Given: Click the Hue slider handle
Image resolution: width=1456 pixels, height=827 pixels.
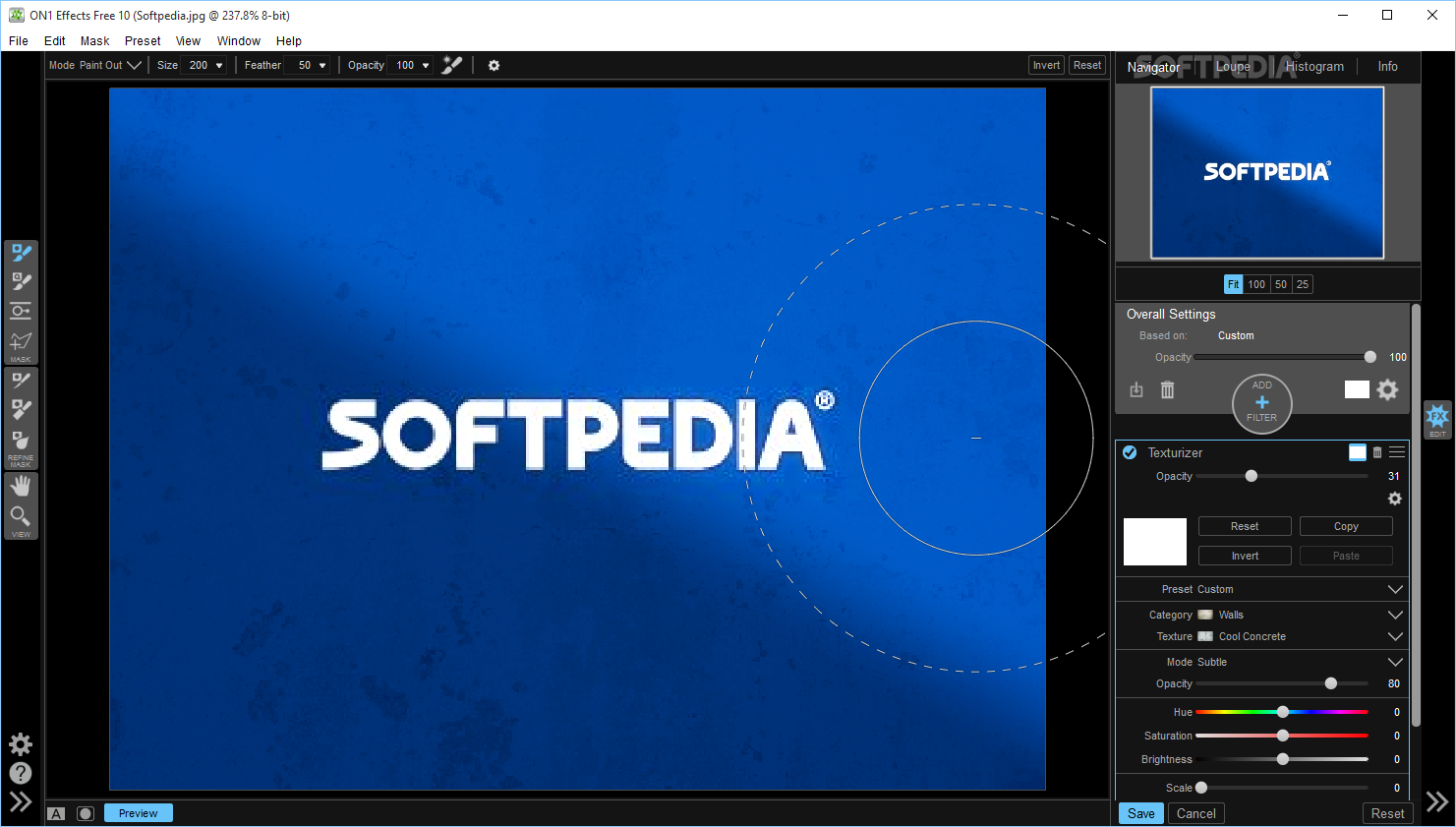Looking at the screenshot, I should [x=1283, y=712].
